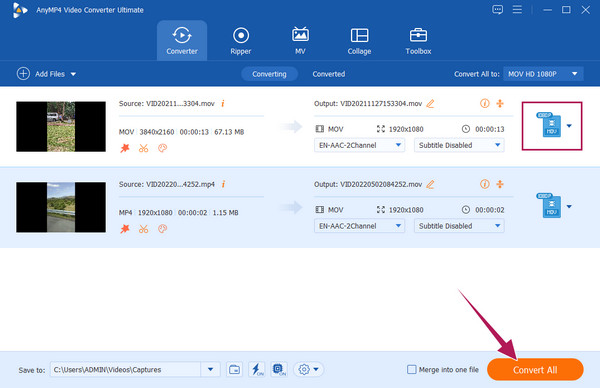The width and height of the screenshot is (600, 388).
Task: Open the settings gear button
Action: click(x=304, y=370)
